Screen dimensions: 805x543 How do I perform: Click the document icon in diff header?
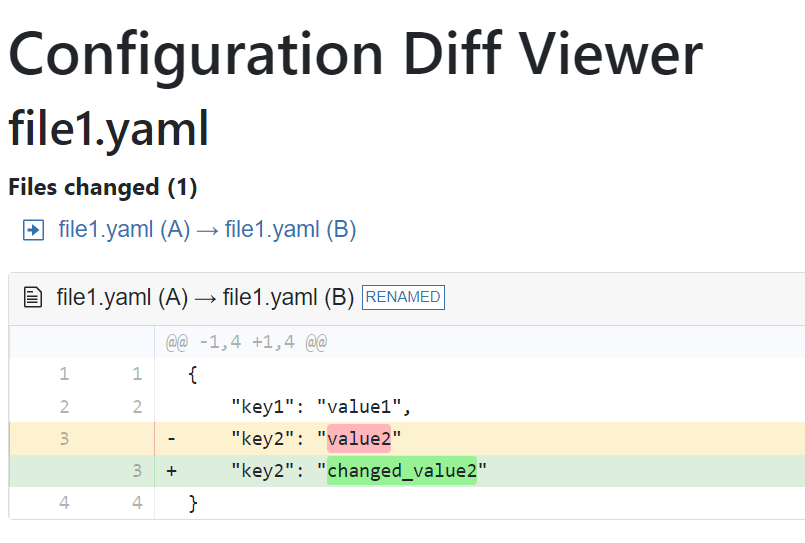[33, 297]
